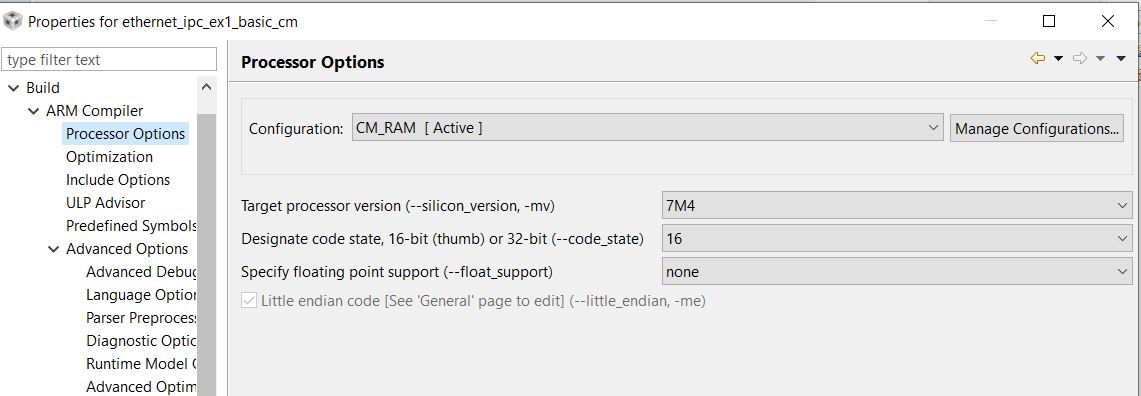Maximize the Properties dialog window

click(x=1049, y=21)
